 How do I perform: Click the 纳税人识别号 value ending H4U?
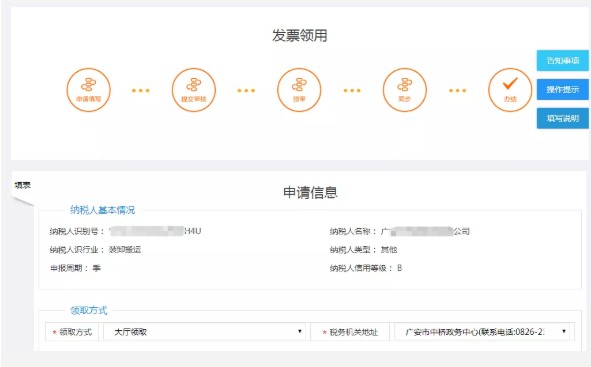[155, 231]
